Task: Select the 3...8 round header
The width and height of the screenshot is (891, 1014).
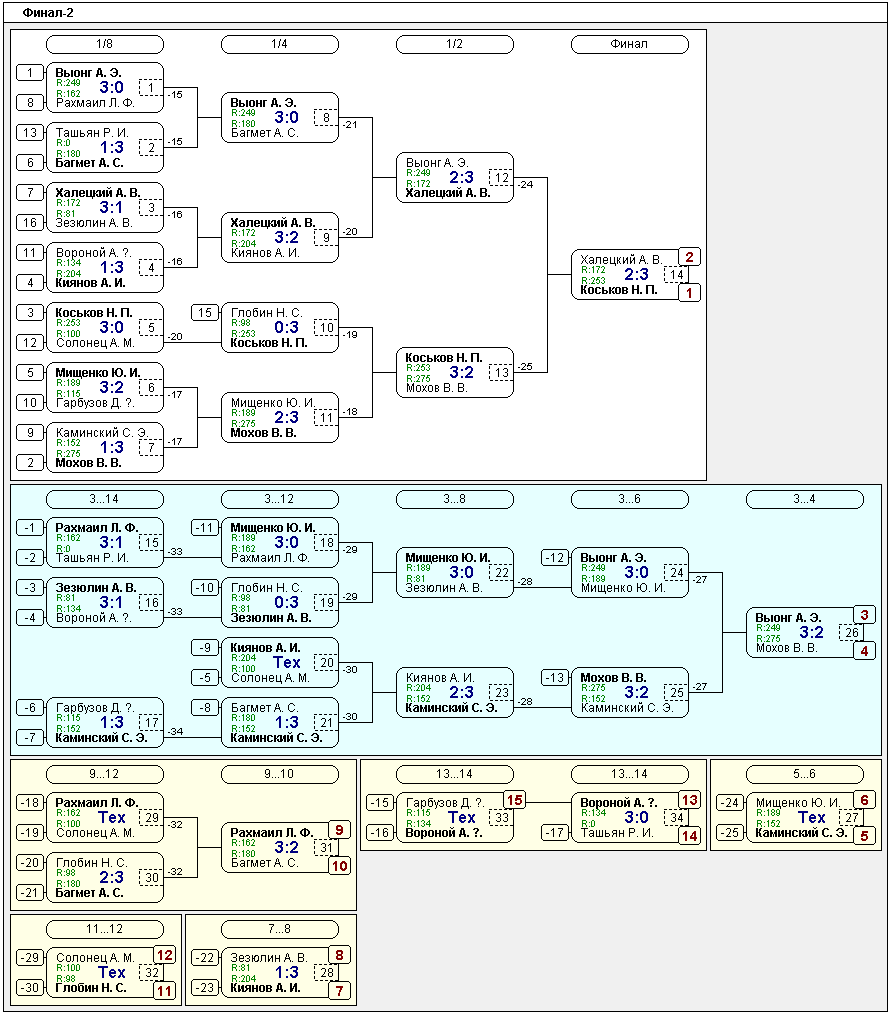Action: pos(454,499)
